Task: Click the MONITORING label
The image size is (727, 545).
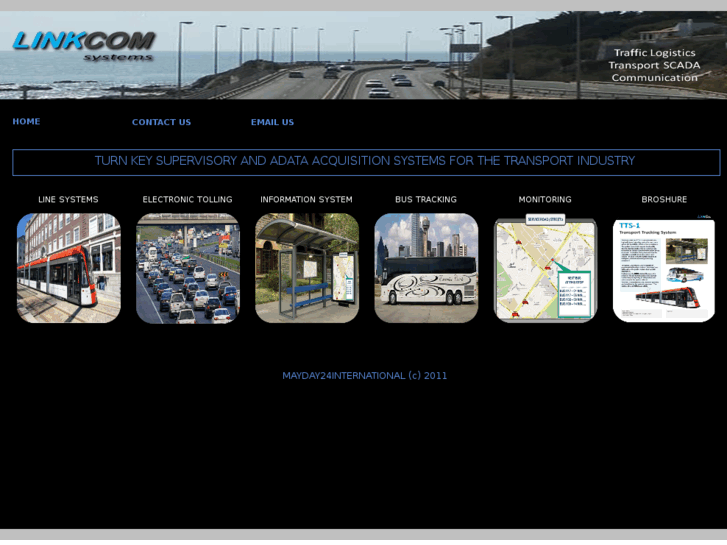Action: (x=545, y=199)
